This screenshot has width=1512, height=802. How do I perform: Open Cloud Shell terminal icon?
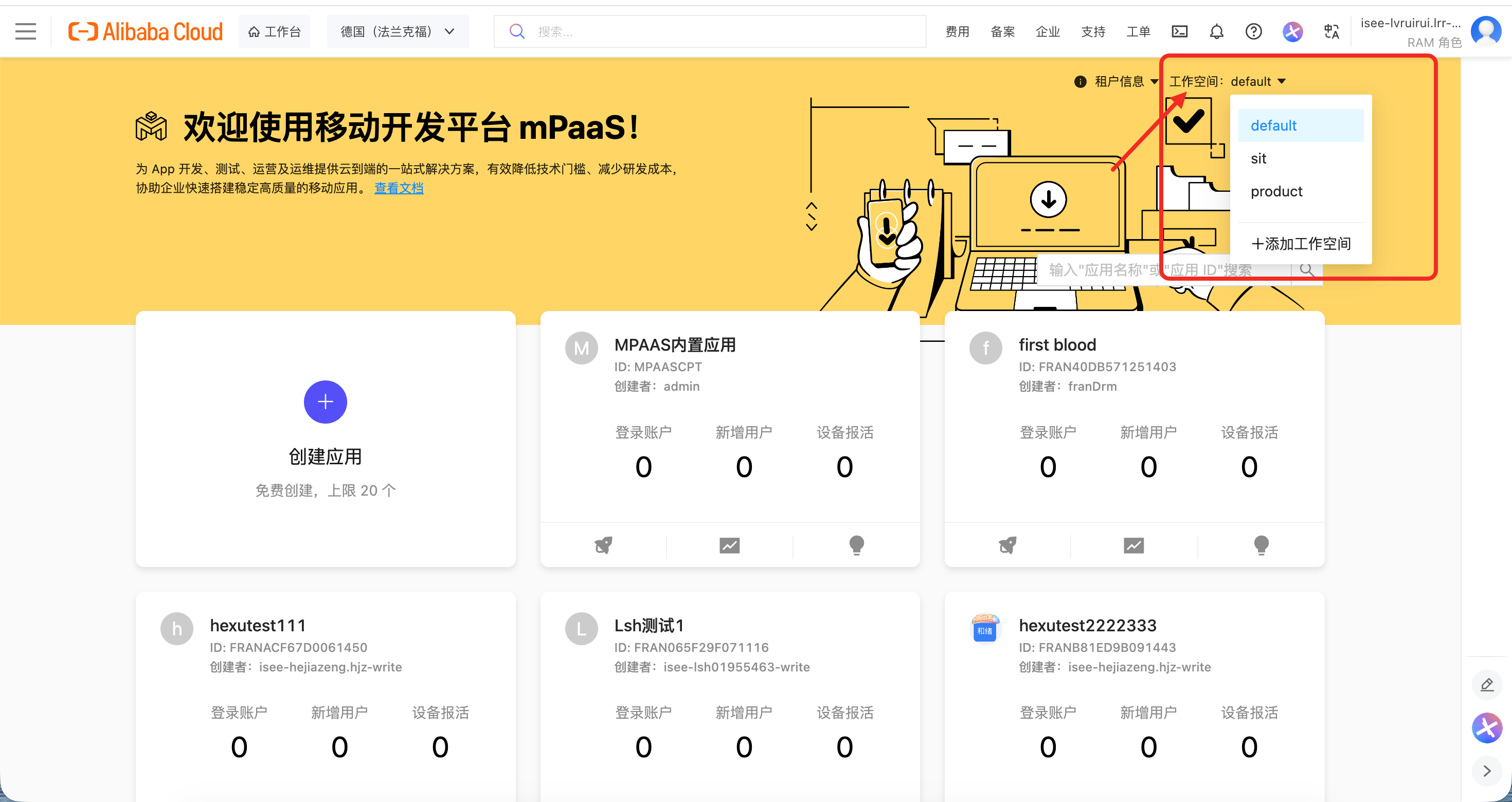(1179, 31)
